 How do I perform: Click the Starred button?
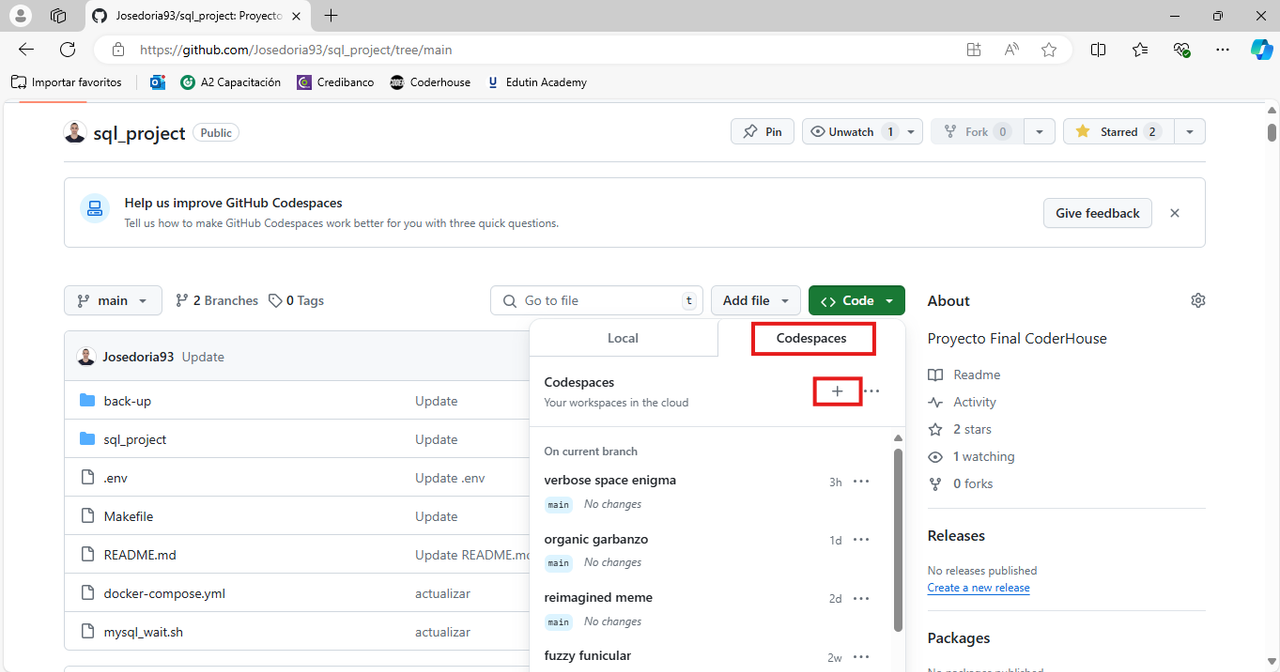click(x=1118, y=132)
